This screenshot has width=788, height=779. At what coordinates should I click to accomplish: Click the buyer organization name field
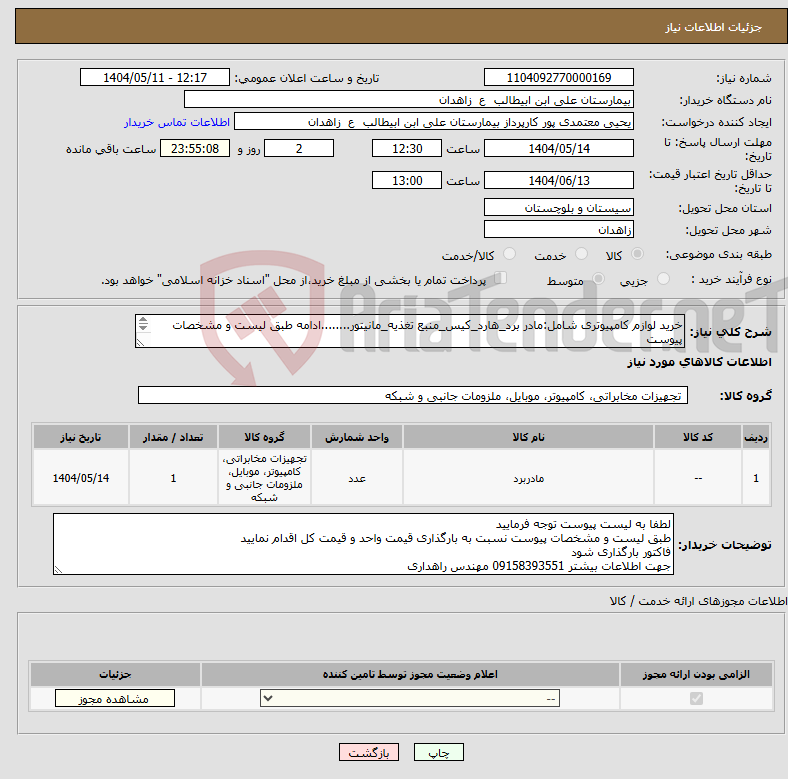[409, 100]
